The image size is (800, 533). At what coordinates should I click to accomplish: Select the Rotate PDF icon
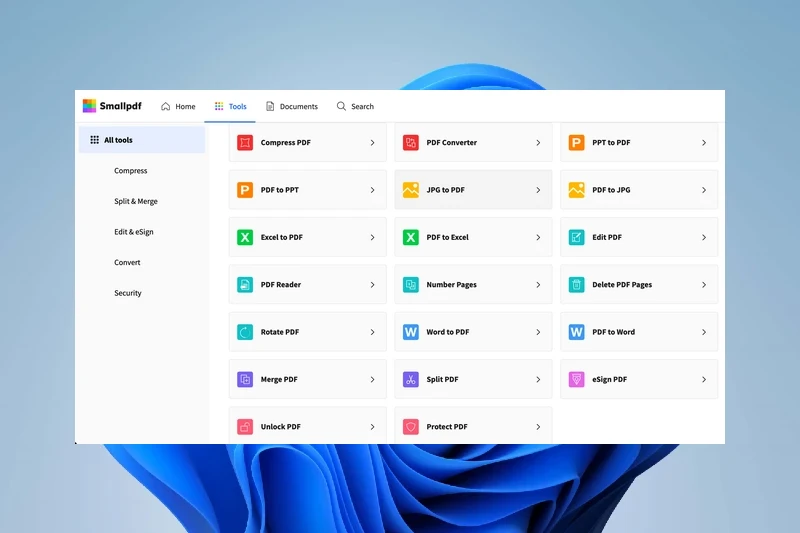coord(245,332)
